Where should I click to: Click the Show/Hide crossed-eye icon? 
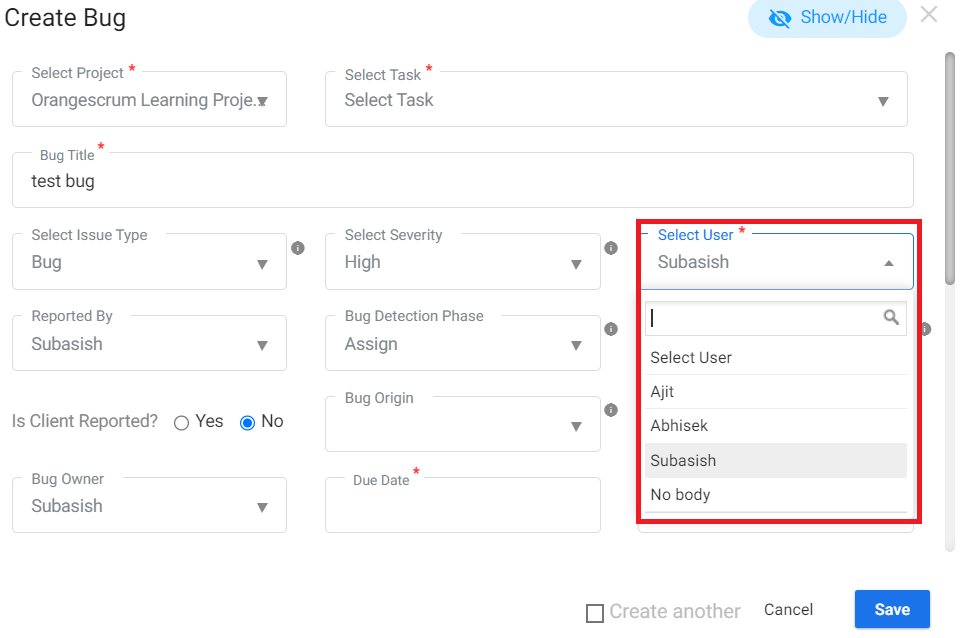[780, 18]
